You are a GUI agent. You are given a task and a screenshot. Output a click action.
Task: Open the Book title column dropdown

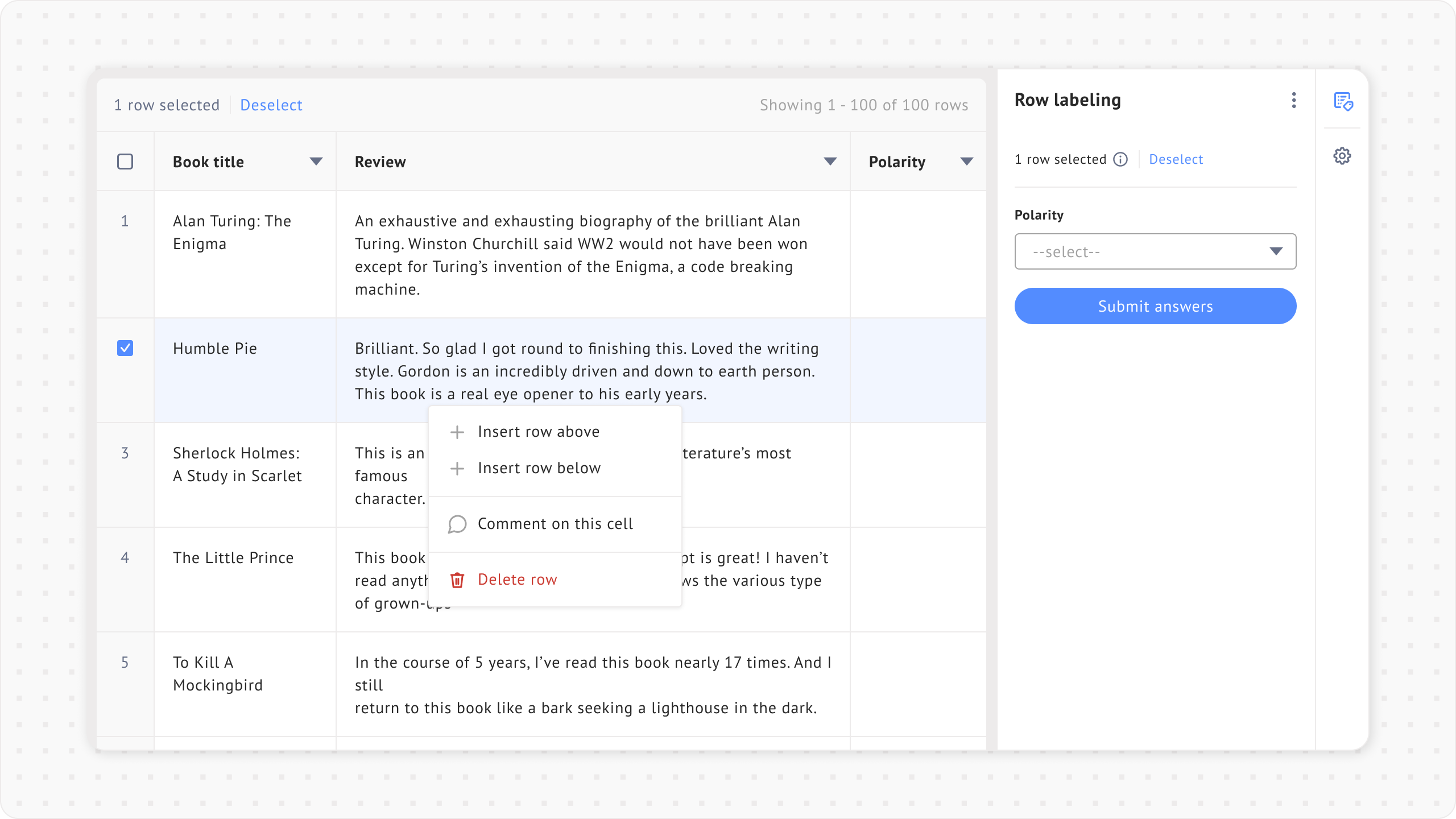click(x=316, y=162)
